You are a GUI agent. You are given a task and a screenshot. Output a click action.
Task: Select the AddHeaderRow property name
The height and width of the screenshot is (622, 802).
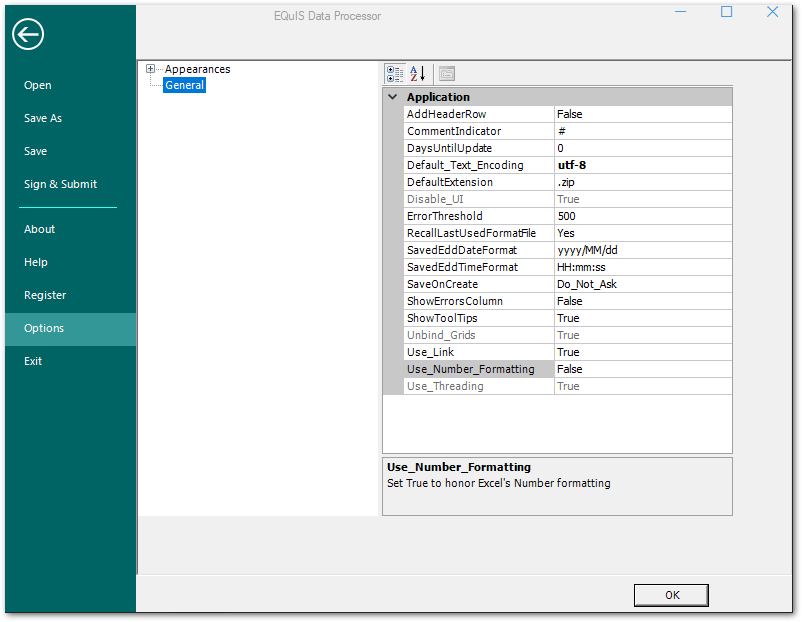(x=478, y=114)
